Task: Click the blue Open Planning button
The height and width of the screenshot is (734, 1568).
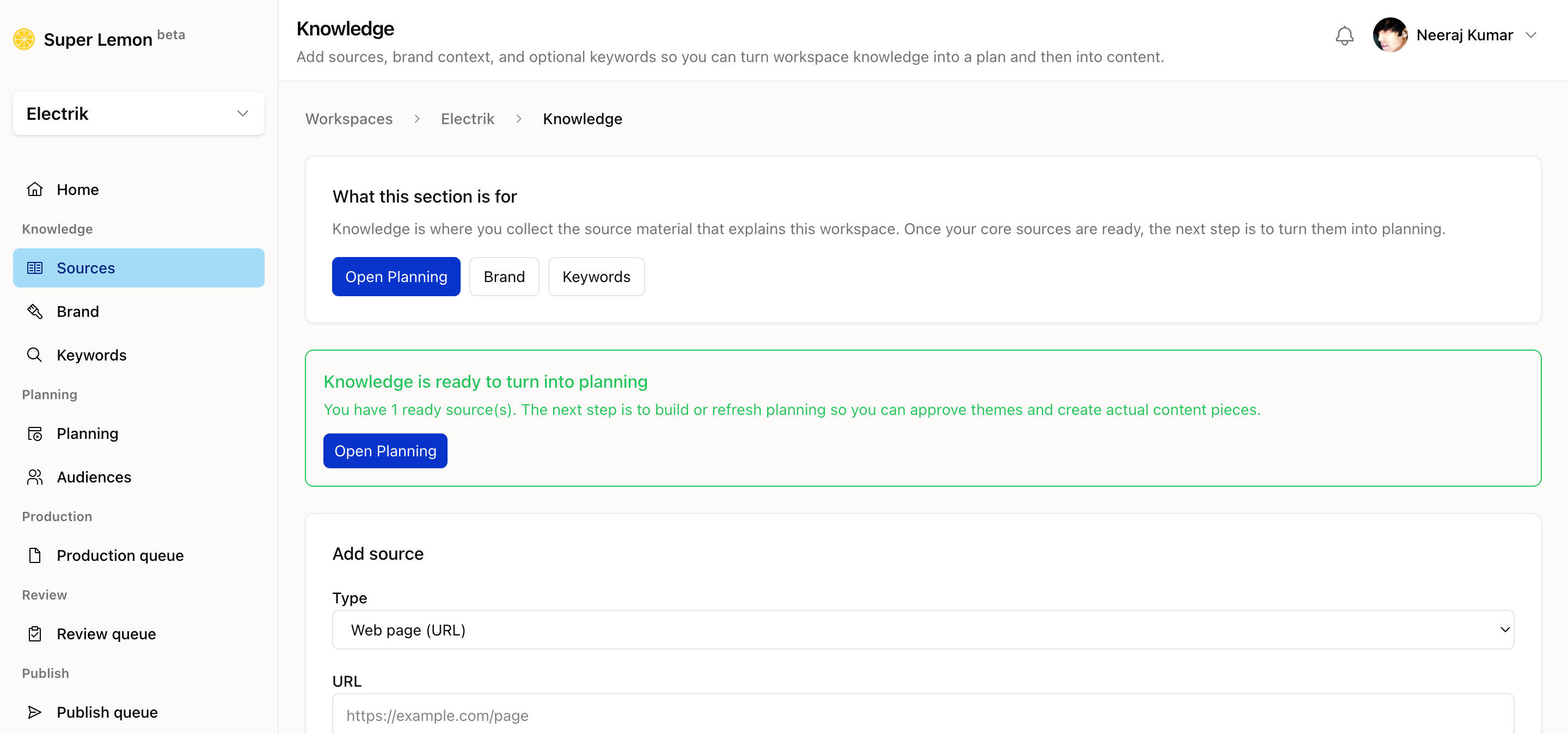Action: (x=396, y=276)
